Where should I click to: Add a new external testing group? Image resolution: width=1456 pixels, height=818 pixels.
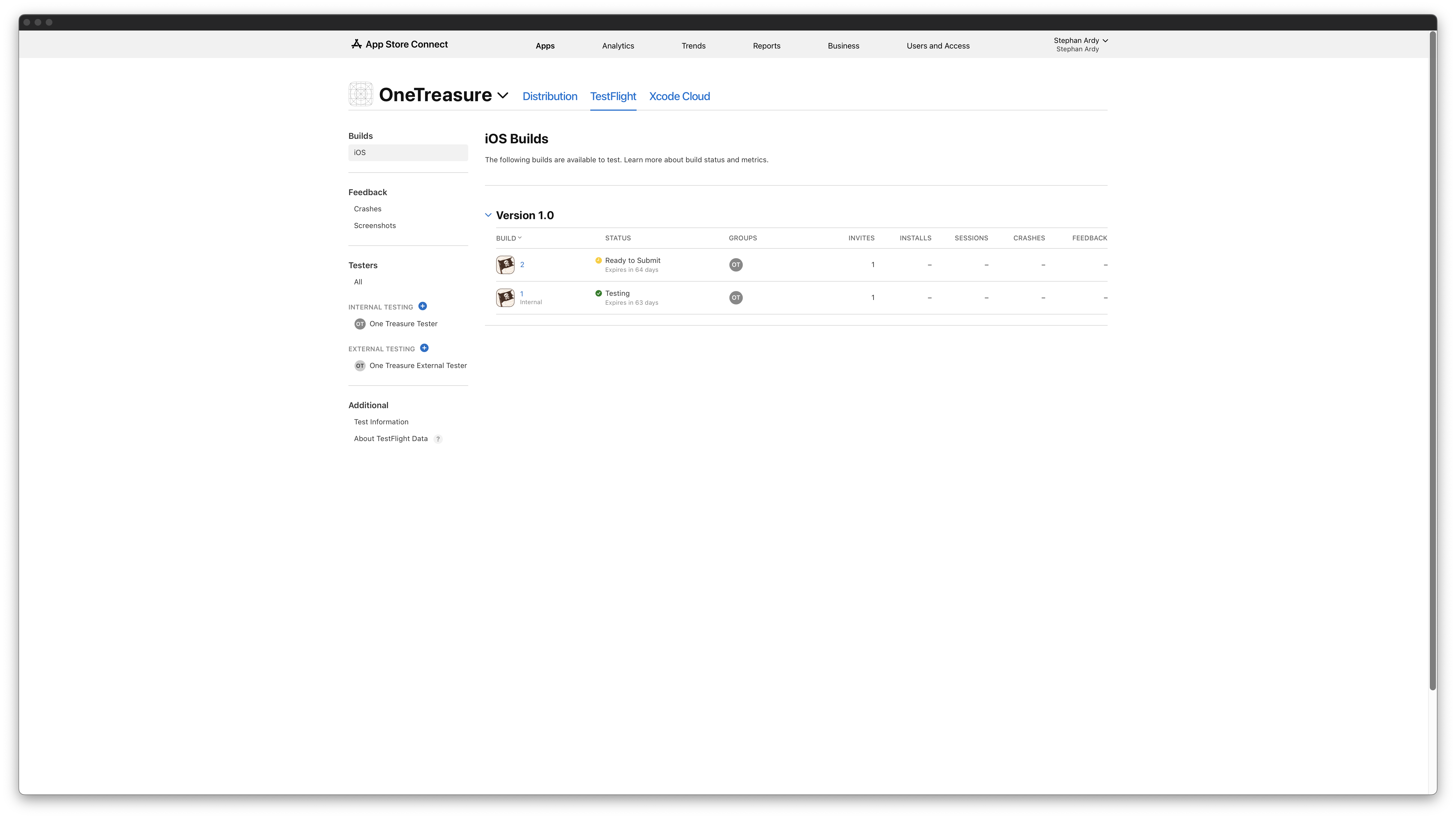point(424,348)
